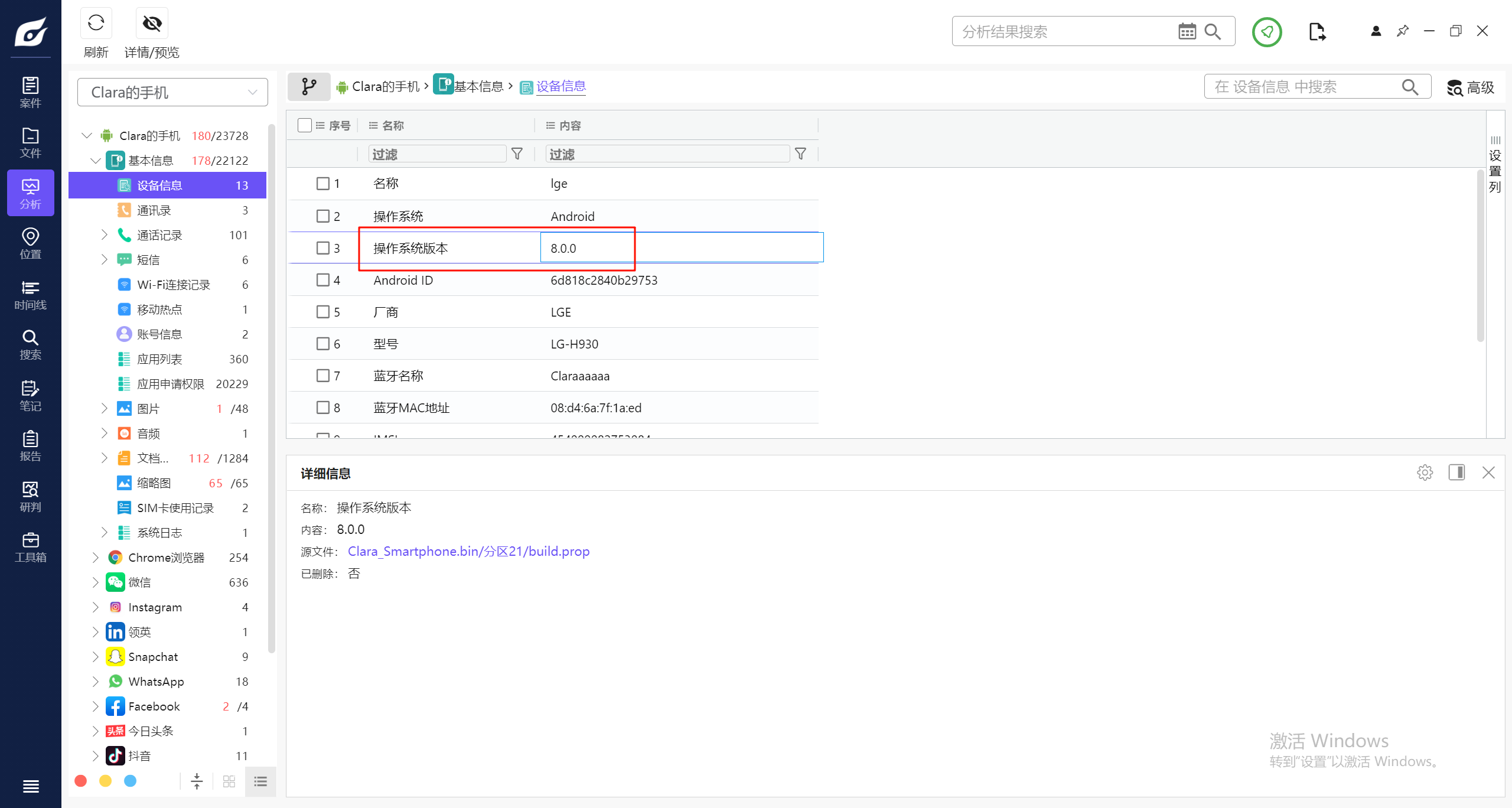Click the calendar icon in search box

(x=1187, y=31)
